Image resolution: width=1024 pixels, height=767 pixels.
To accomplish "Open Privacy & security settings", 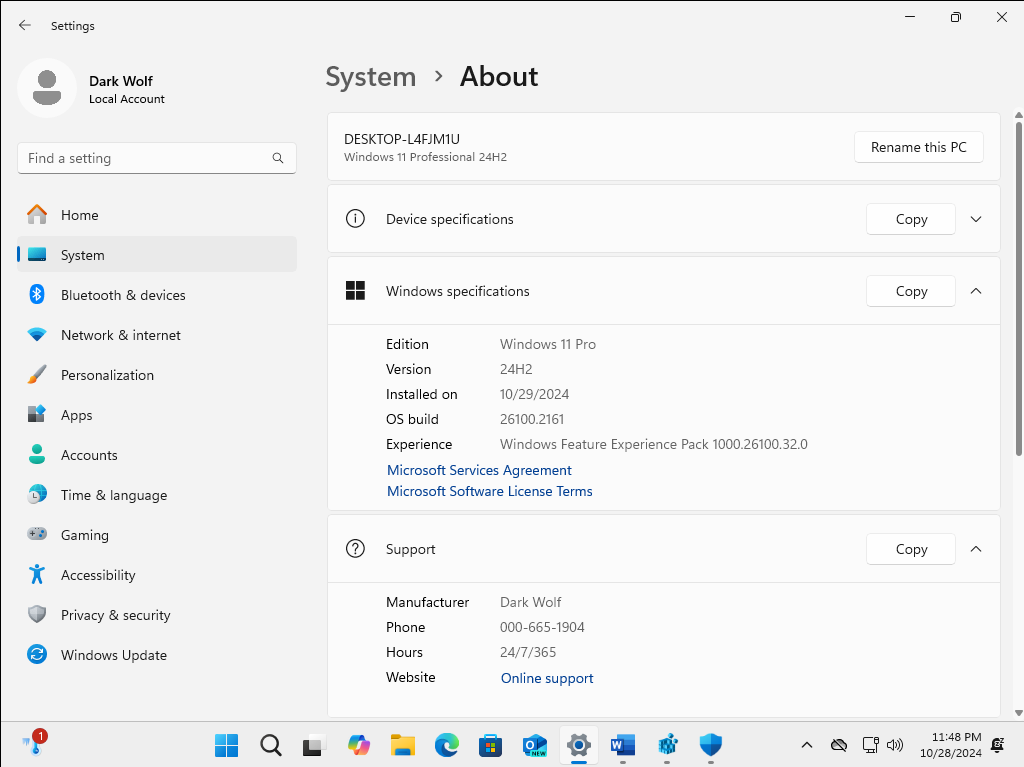I will coord(115,615).
